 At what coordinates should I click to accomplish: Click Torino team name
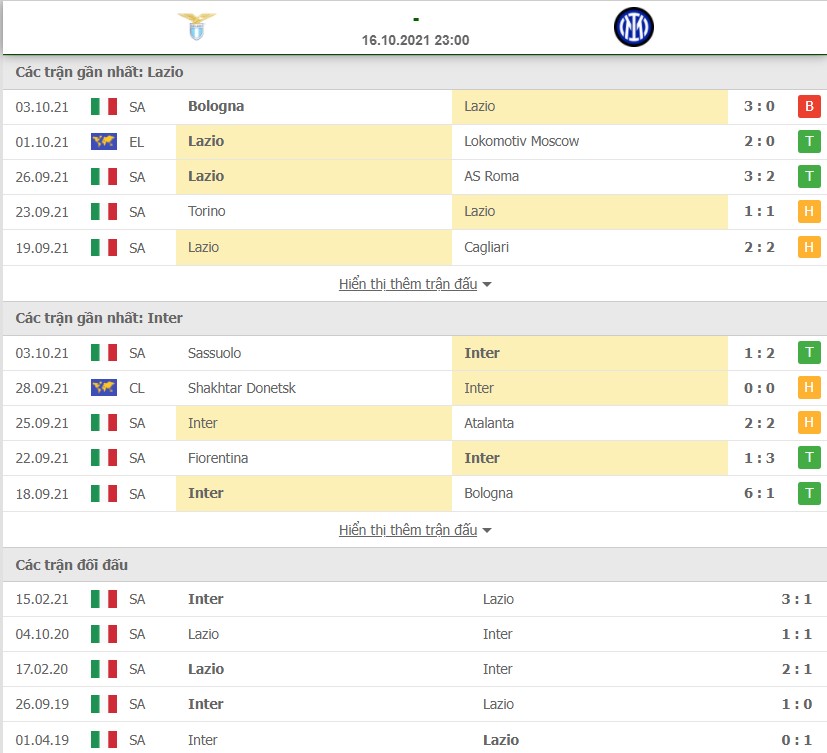click(206, 211)
